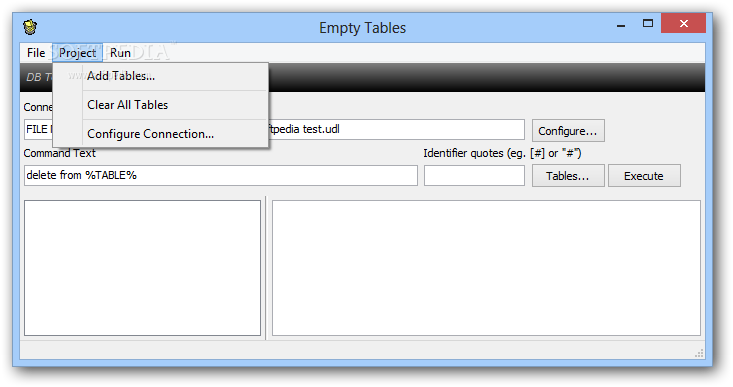Image resolution: width=733 pixels, height=387 pixels.
Task: Choose Add Tables... from Project menu
Action: 160,76
